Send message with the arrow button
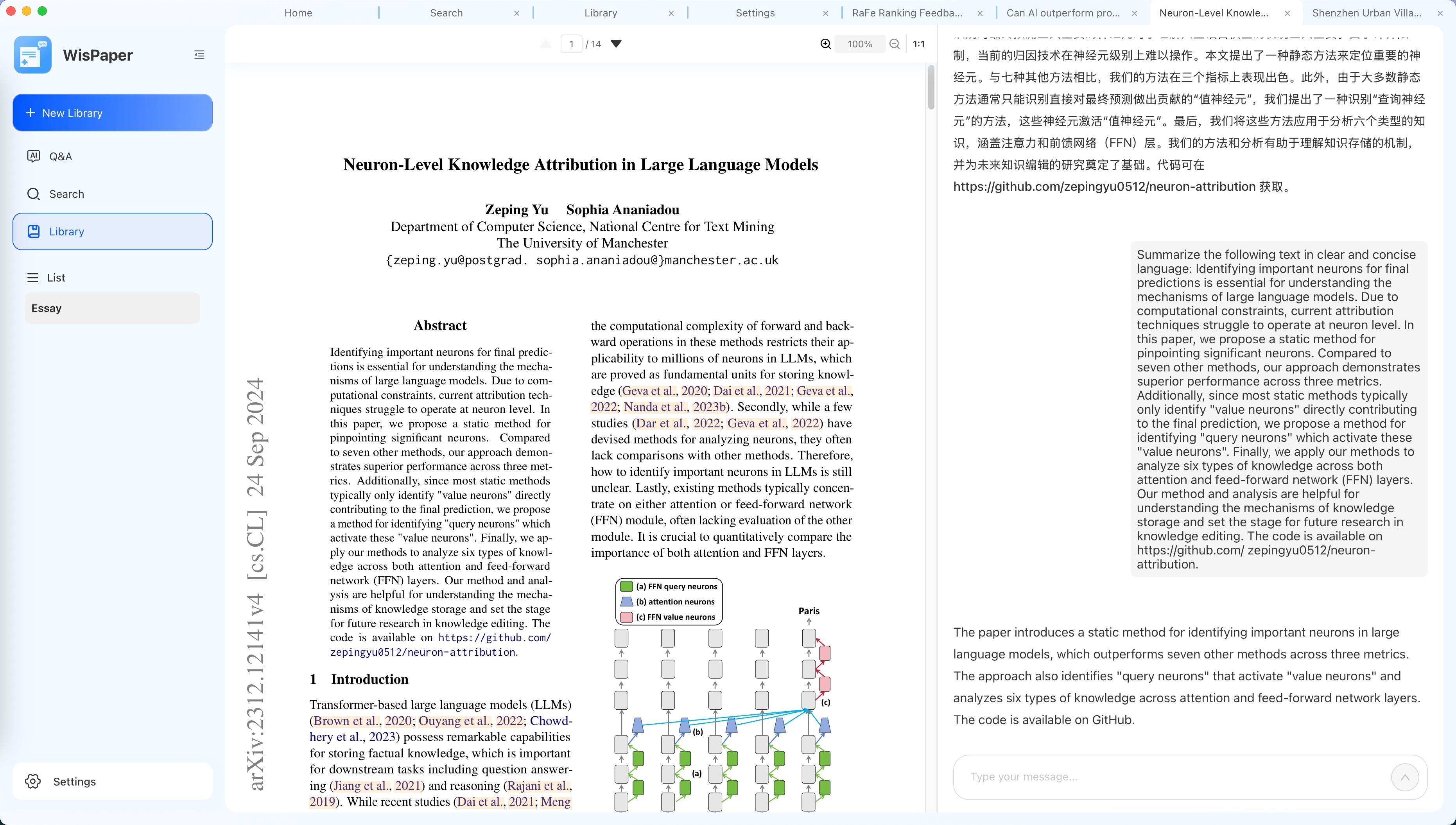 tap(1404, 777)
